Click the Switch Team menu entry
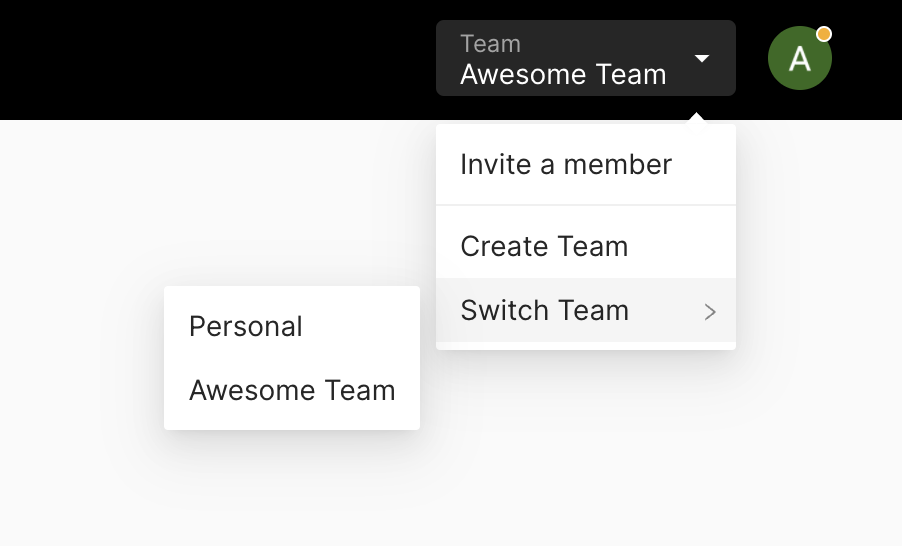Screen dimensions: 902x546 click(586, 310)
